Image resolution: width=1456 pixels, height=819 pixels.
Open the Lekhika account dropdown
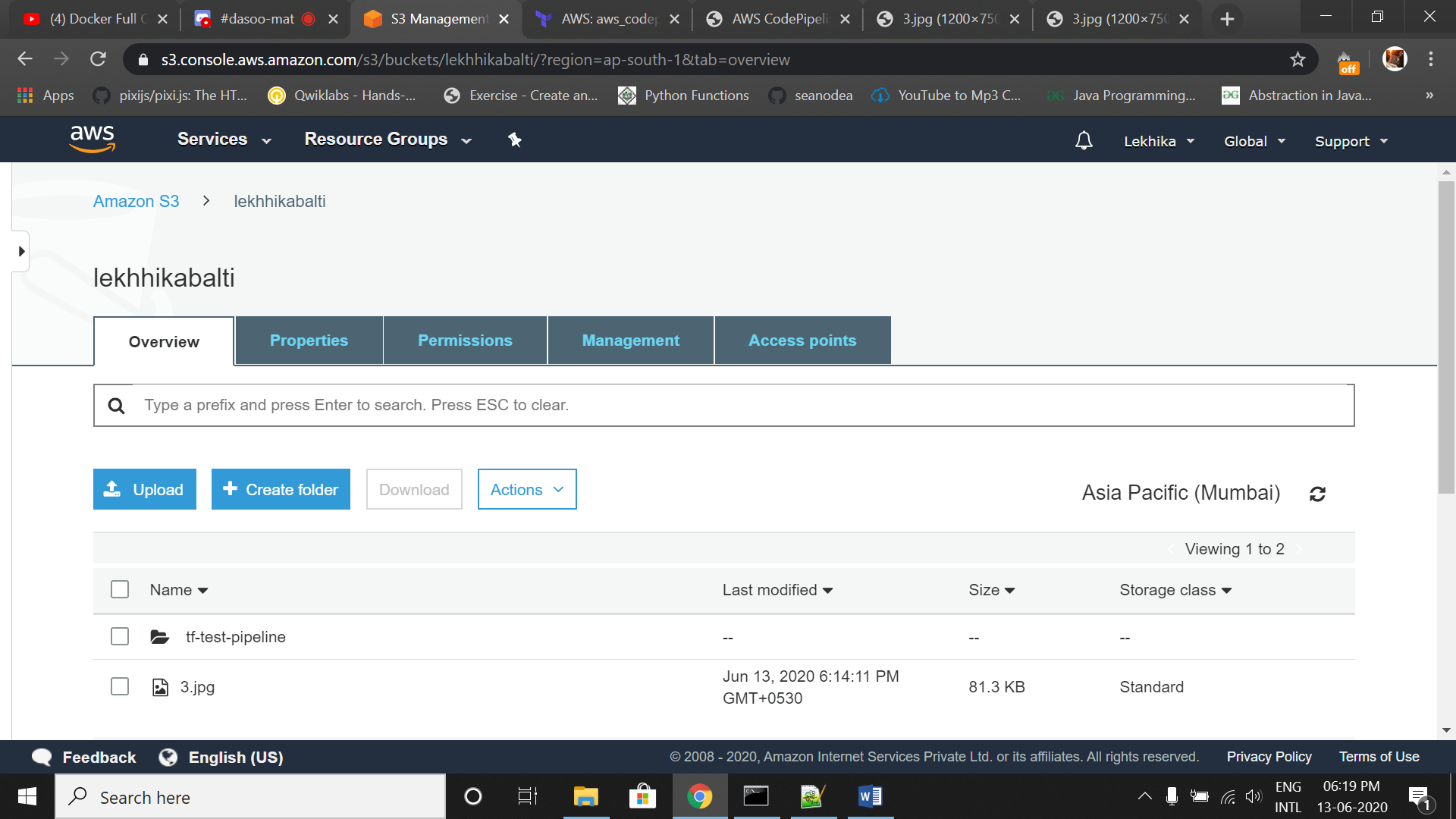(1159, 141)
